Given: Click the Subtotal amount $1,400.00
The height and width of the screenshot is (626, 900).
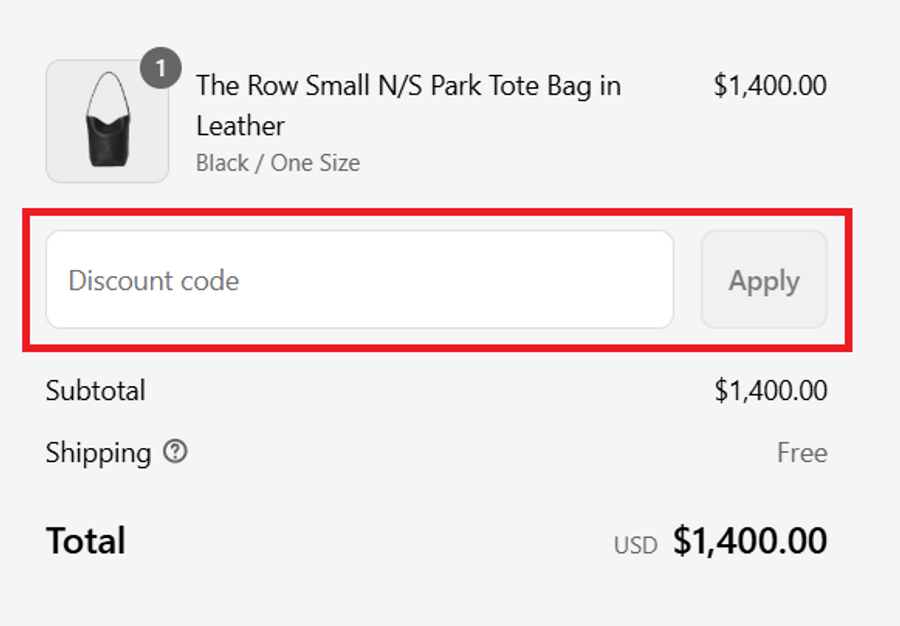Looking at the screenshot, I should 770,390.
